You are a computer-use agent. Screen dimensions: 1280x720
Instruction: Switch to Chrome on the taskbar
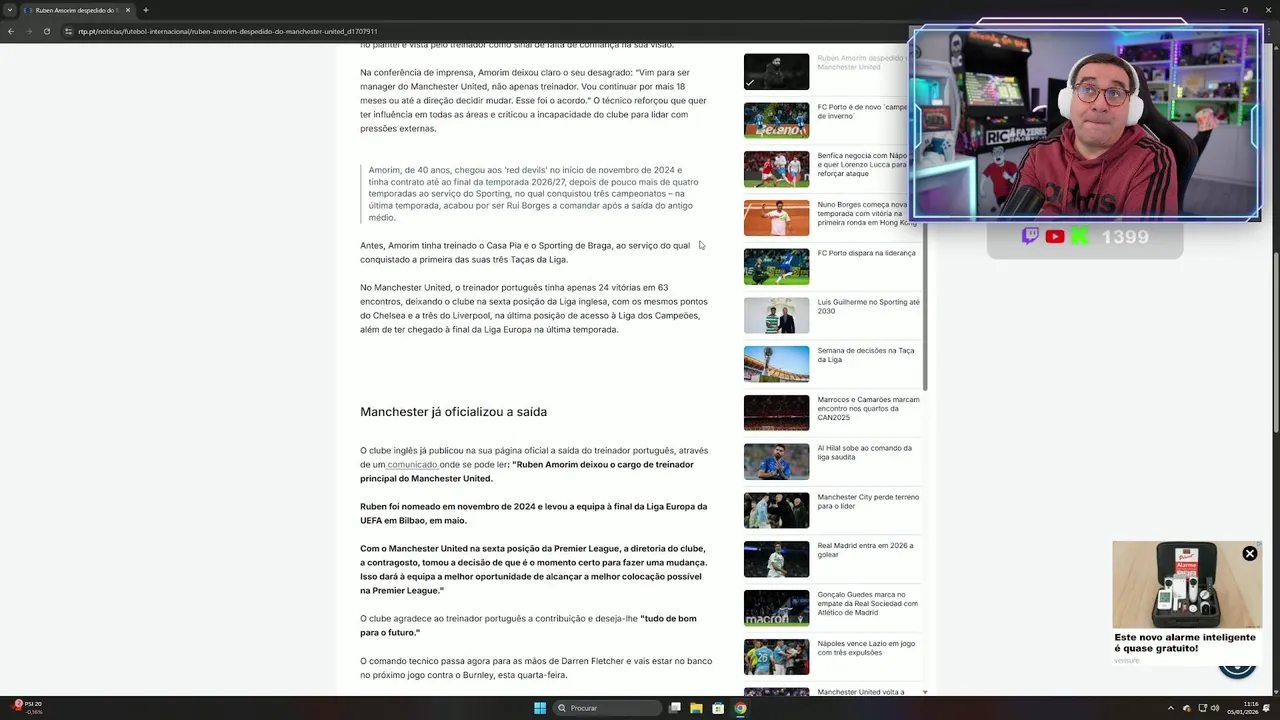coord(740,708)
